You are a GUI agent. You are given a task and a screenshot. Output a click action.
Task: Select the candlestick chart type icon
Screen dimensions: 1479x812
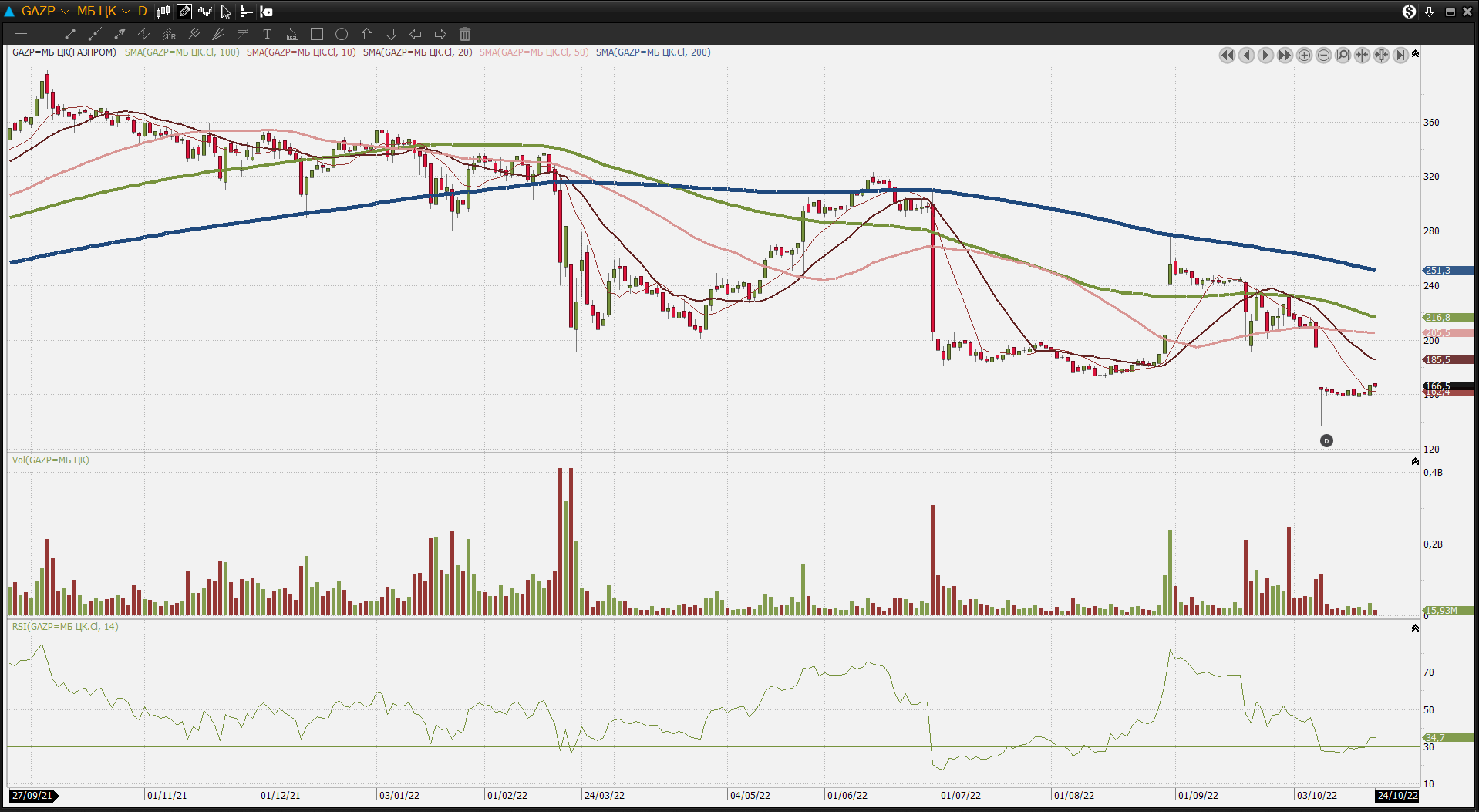point(163,12)
